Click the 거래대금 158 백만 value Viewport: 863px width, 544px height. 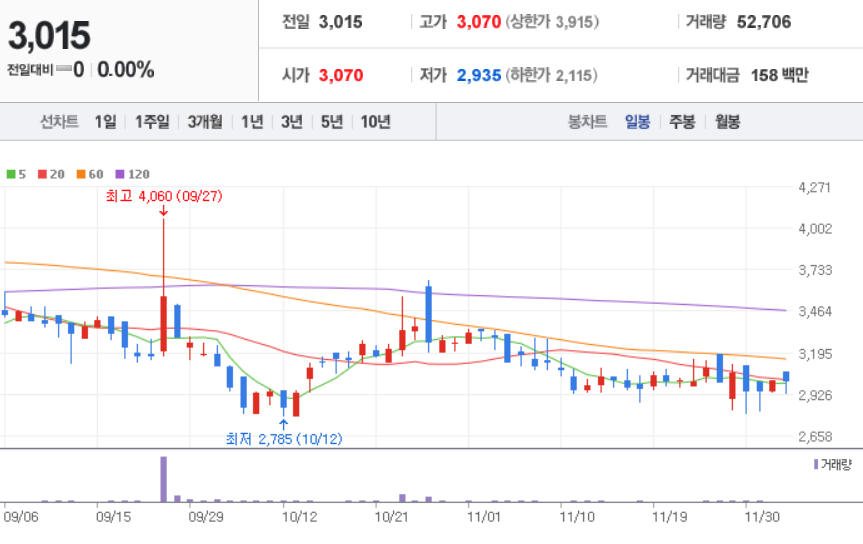pos(779,75)
